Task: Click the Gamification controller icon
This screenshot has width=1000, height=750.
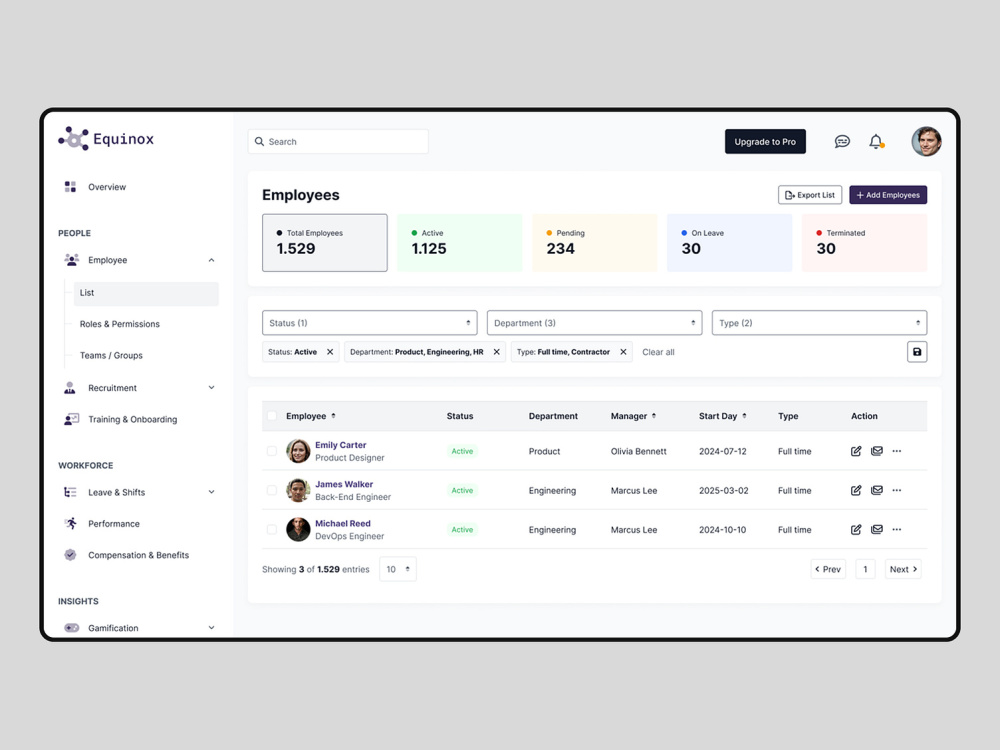Action: point(71,628)
